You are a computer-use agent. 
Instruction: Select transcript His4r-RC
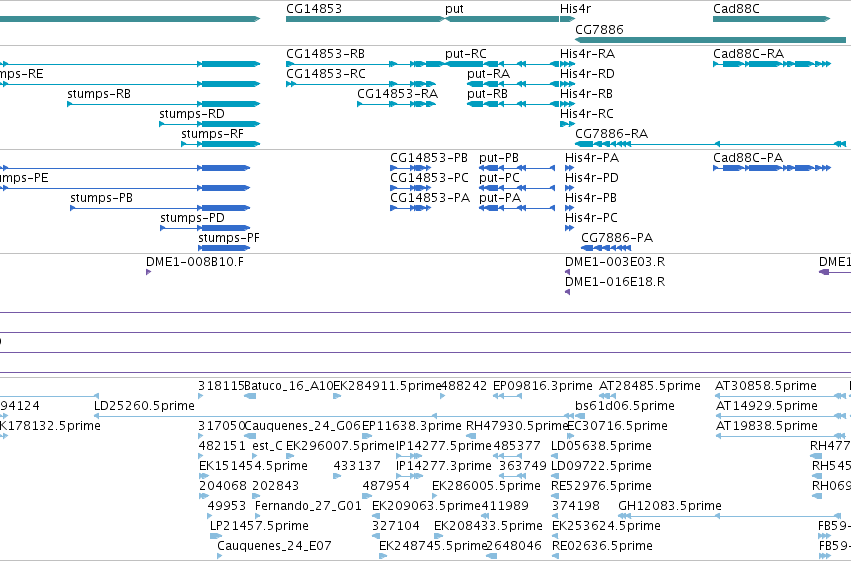click(567, 124)
